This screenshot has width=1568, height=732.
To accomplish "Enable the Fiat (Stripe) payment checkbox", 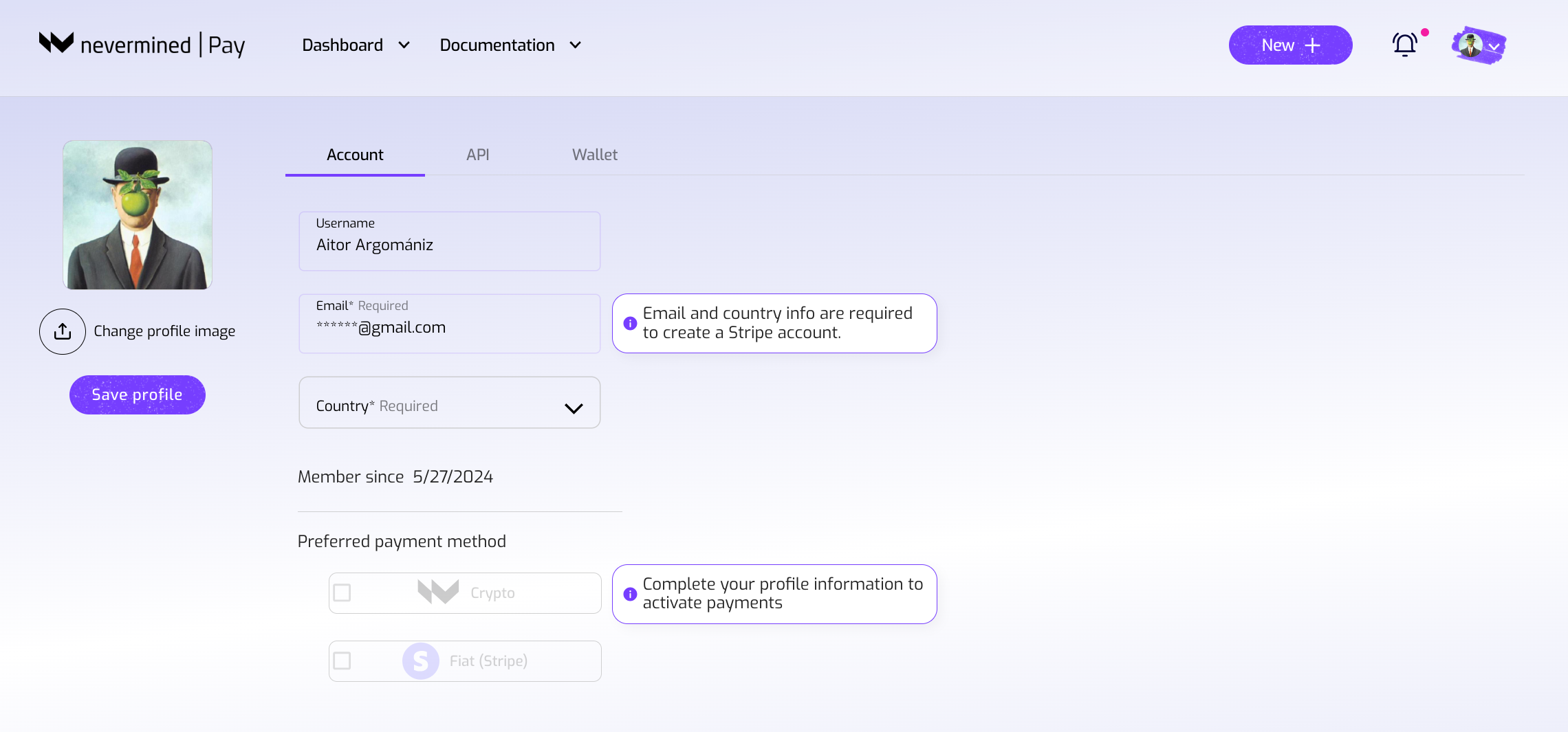I will [x=342, y=661].
